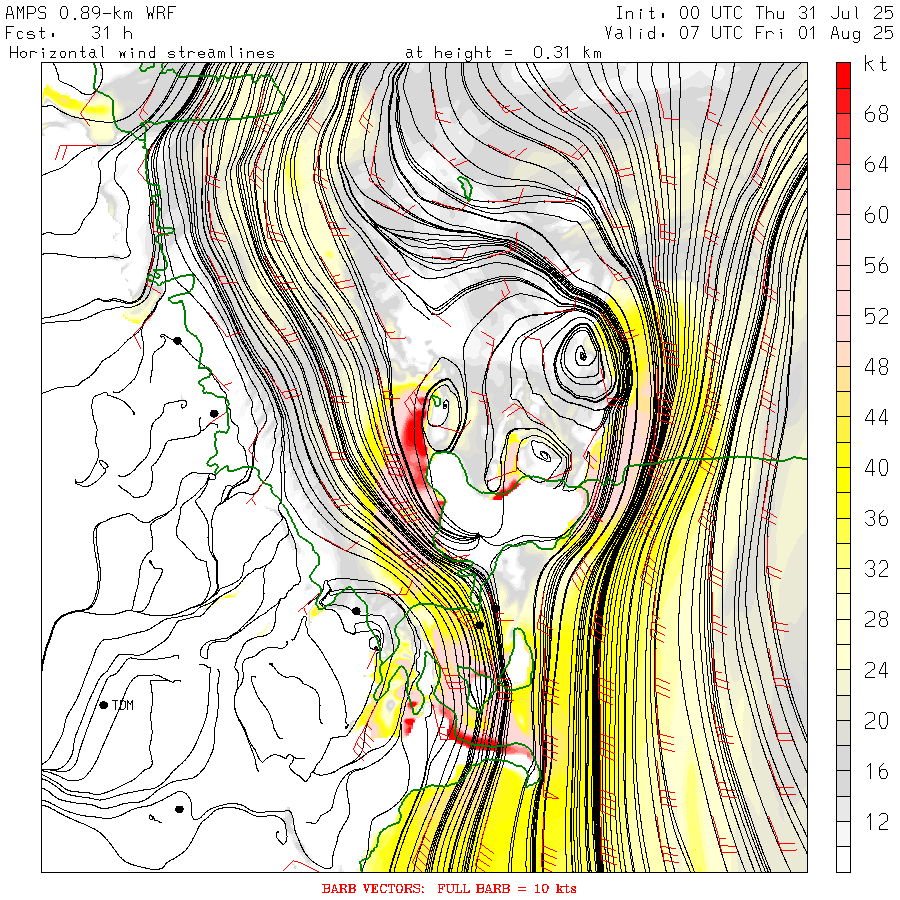Click the 'TDM' station label on the map
The width and height of the screenshot is (900, 900).
pyautogui.click(x=123, y=705)
